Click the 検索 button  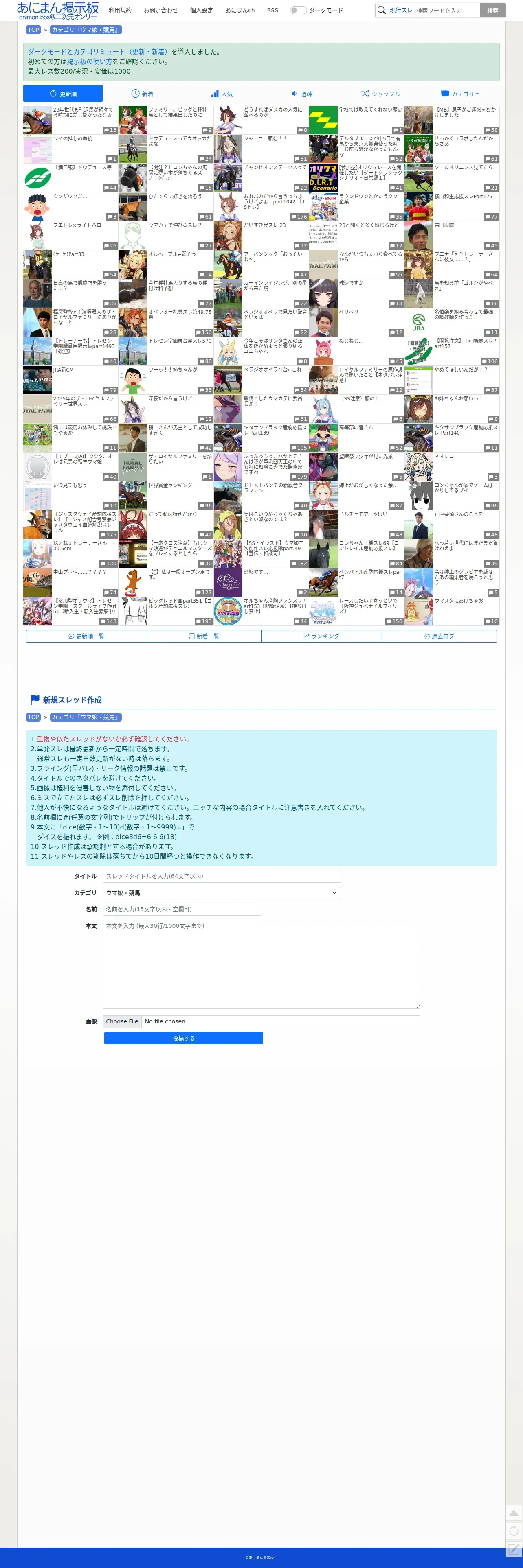coord(492,10)
